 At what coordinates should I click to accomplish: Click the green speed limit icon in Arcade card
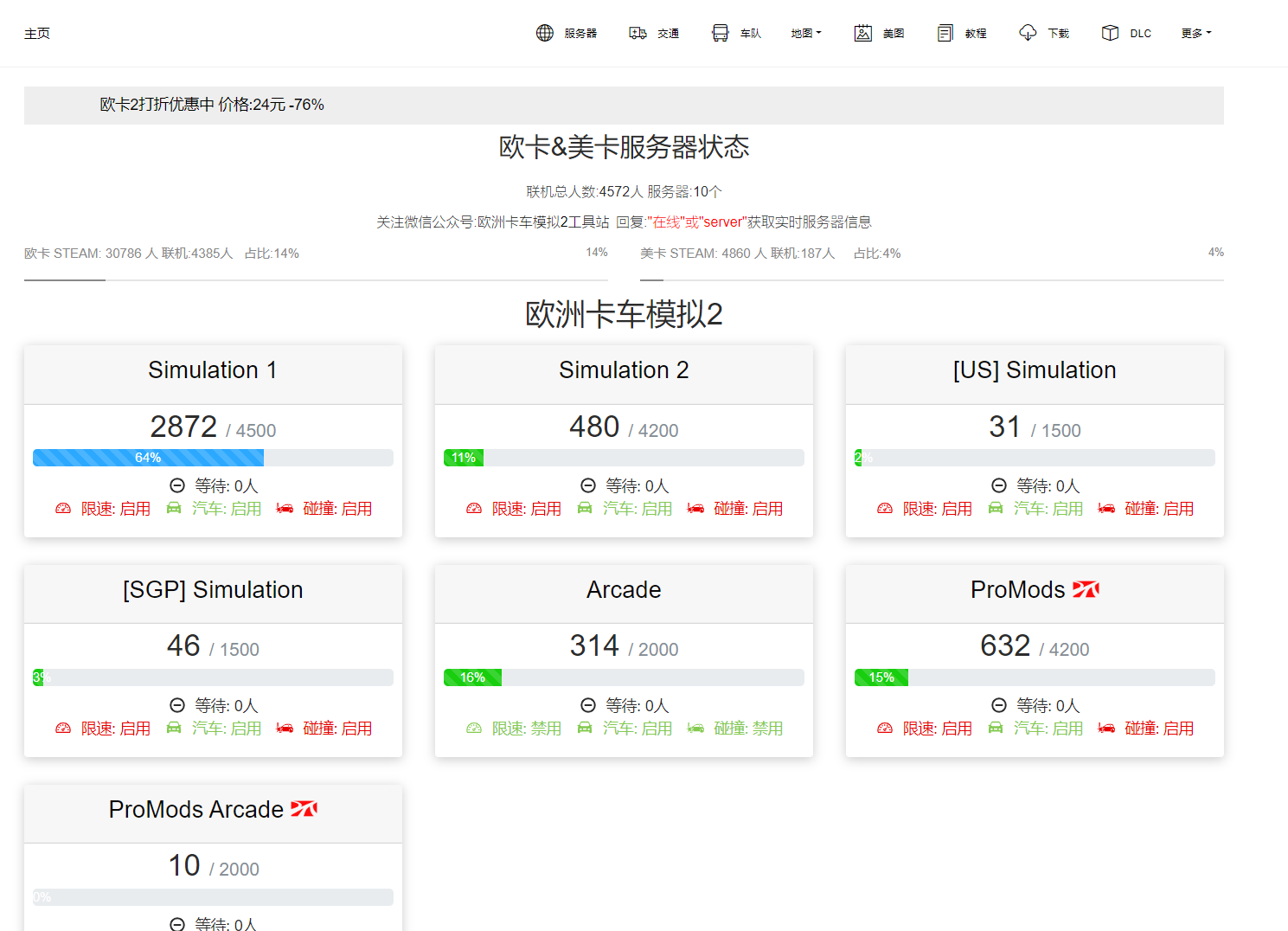(474, 728)
